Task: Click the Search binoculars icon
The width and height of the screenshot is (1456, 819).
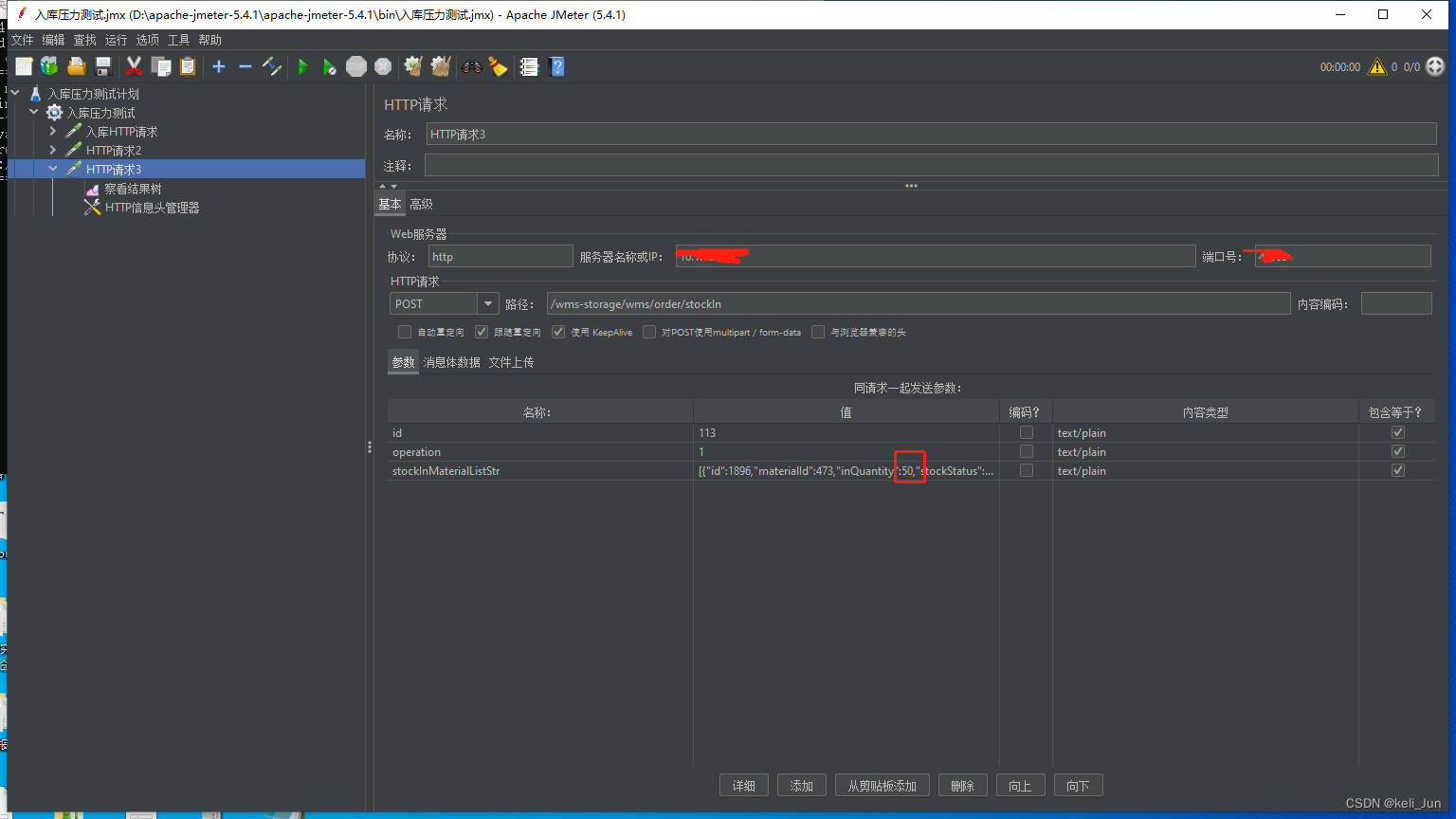Action: tap(471, 65)
